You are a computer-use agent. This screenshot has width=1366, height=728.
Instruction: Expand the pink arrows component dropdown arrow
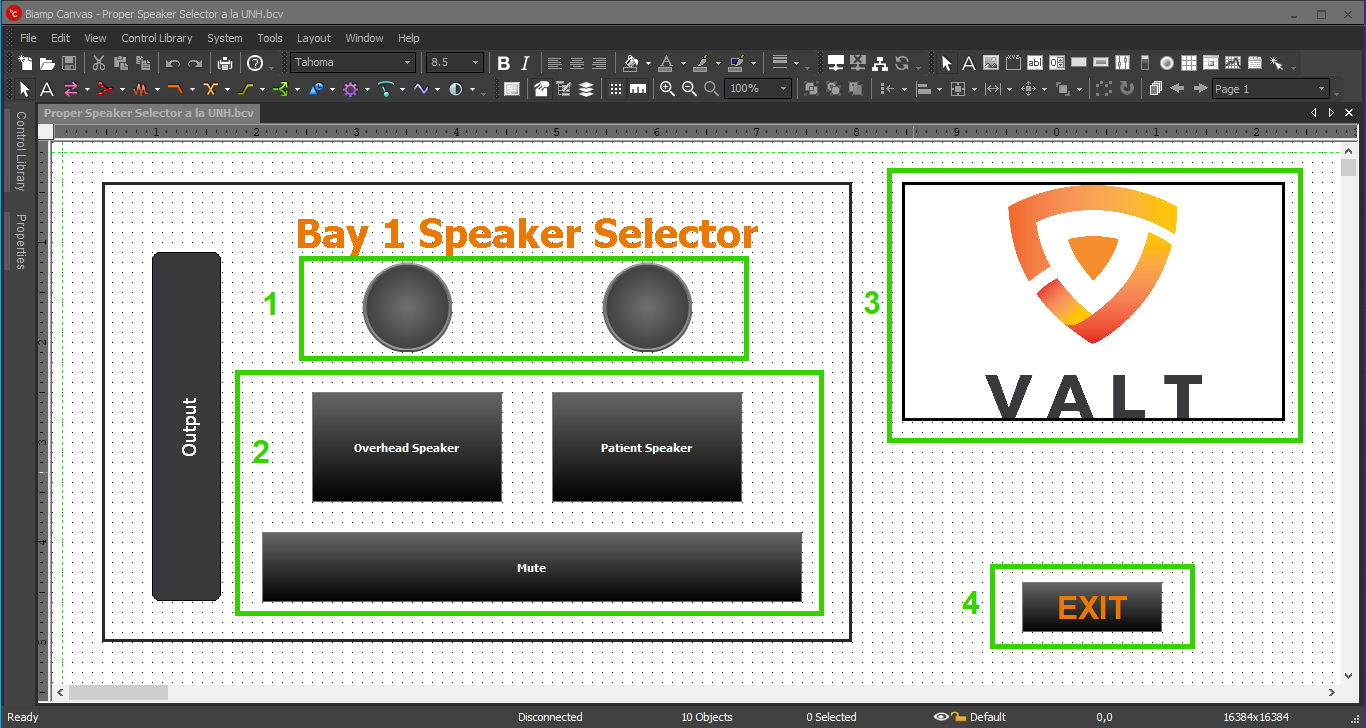point(87,89)
